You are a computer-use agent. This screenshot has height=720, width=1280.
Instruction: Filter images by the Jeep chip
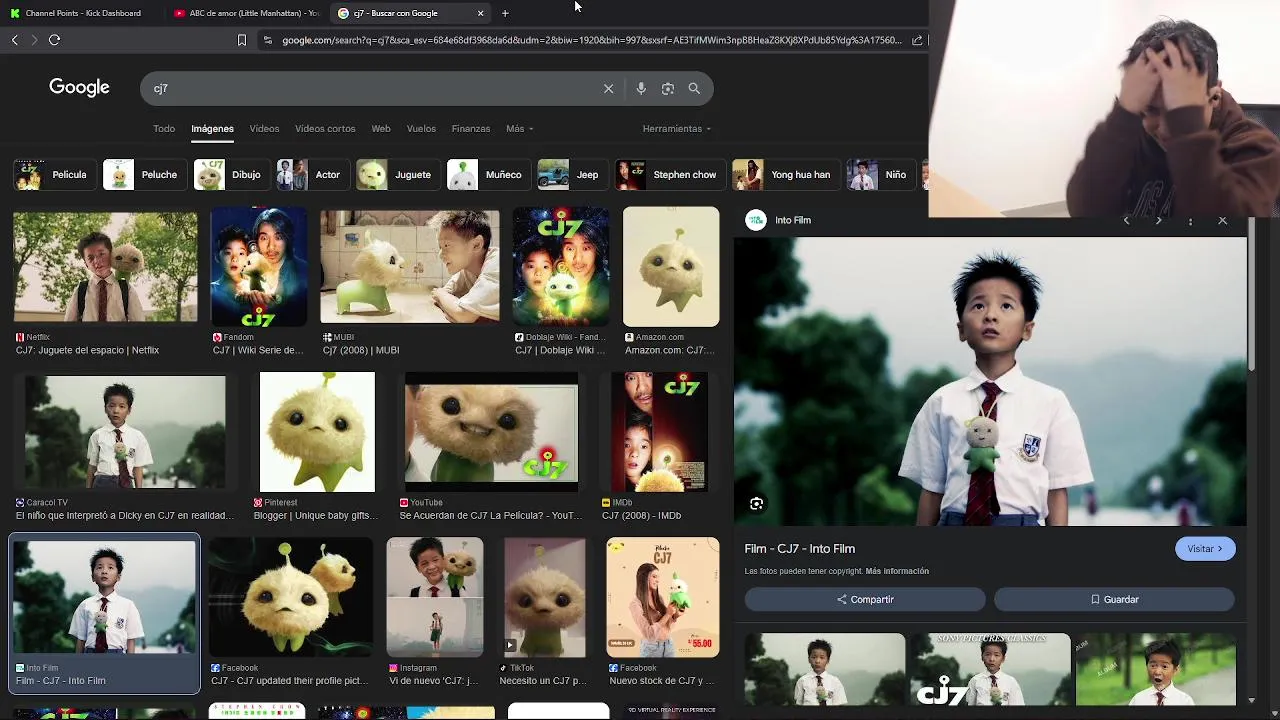pyautogui.click(x=571, y=174)
